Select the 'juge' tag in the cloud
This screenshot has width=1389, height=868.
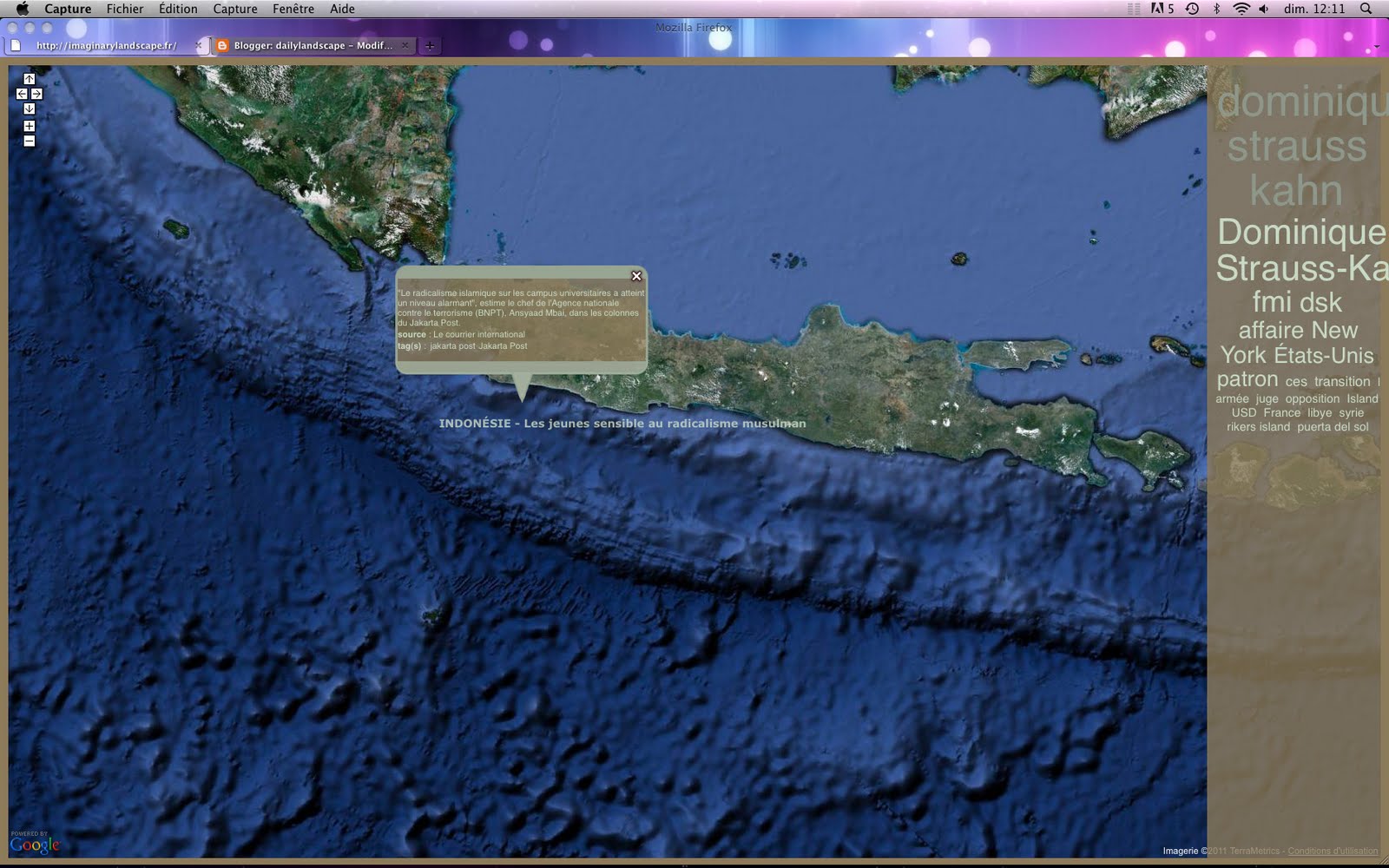tap(1267, 399)
